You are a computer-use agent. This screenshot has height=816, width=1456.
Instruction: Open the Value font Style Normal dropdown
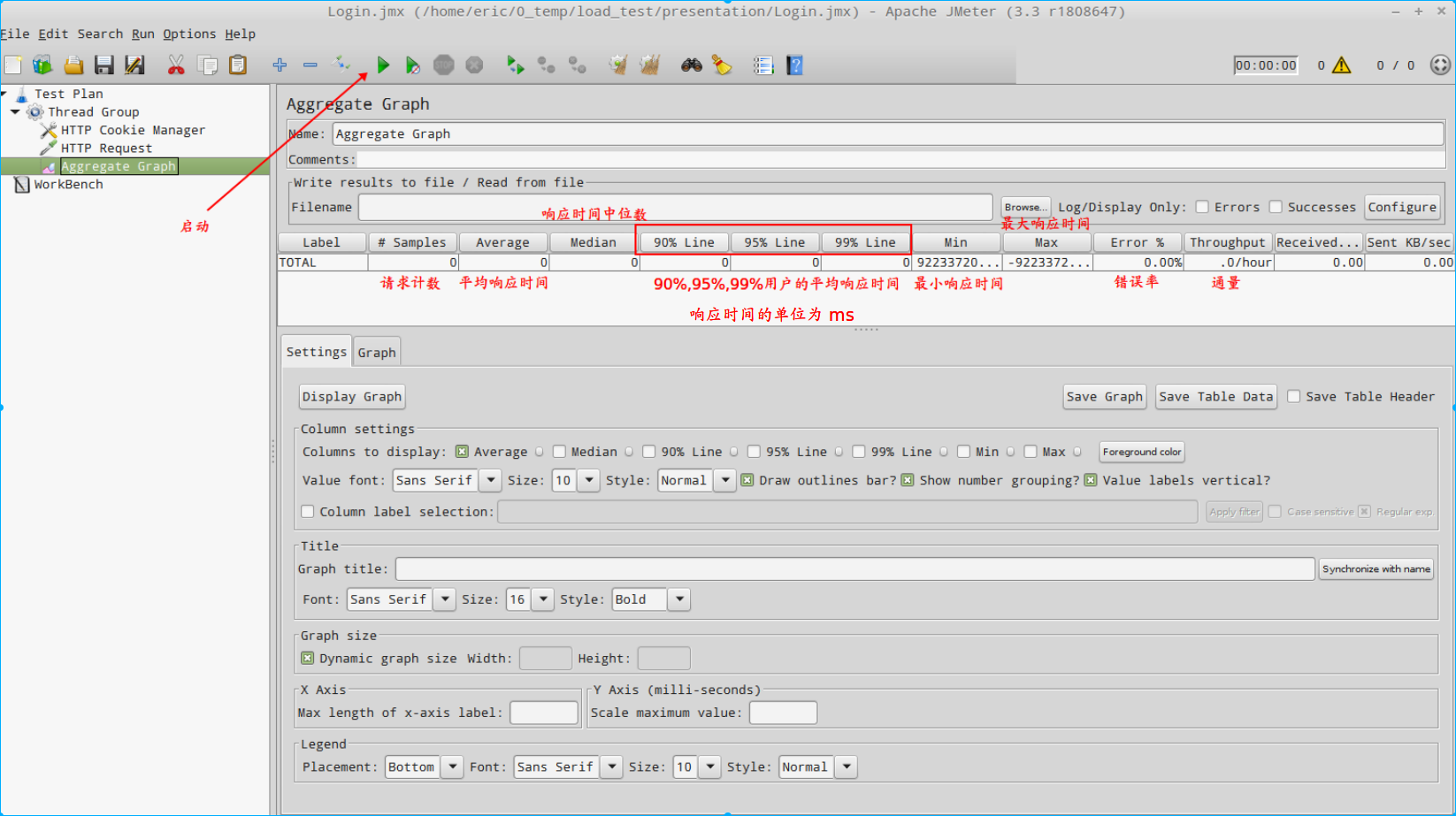tap(725, 480)
